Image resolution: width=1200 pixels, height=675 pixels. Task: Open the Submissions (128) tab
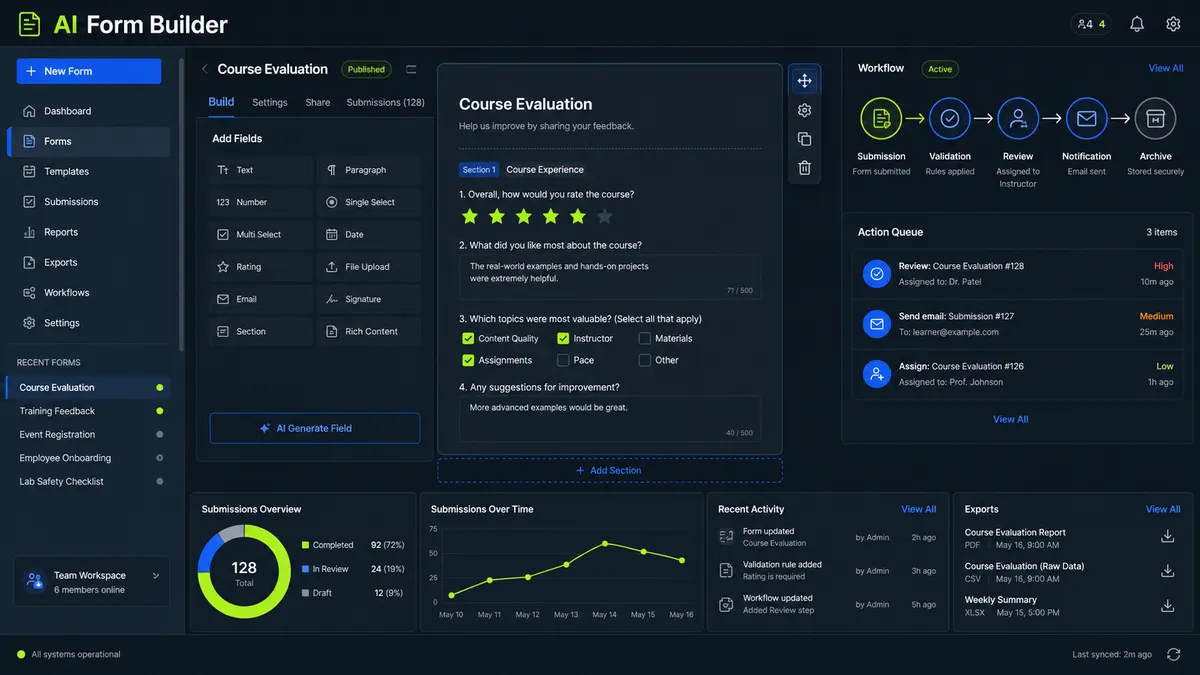pos(386,102)
